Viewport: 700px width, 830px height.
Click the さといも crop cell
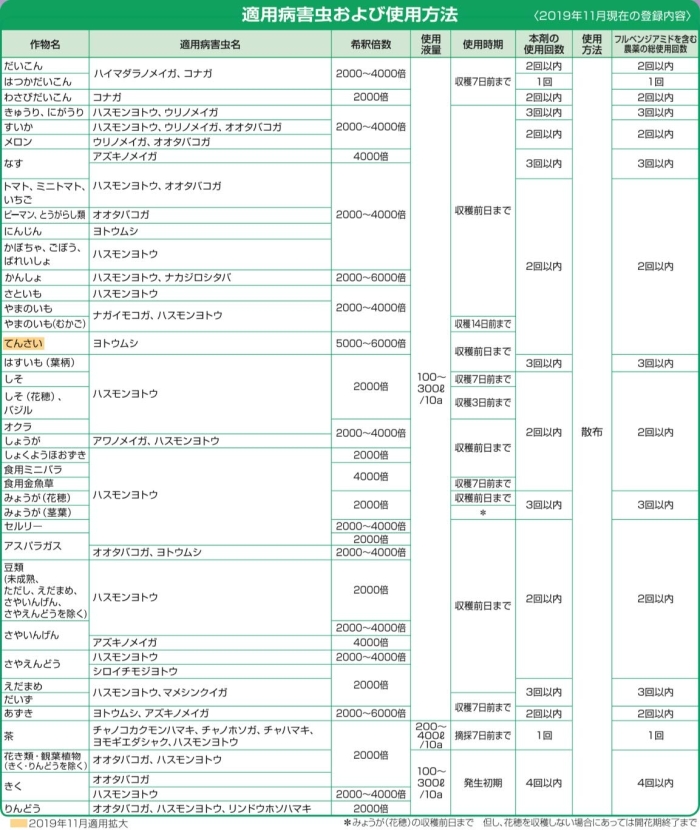(45, 294)
